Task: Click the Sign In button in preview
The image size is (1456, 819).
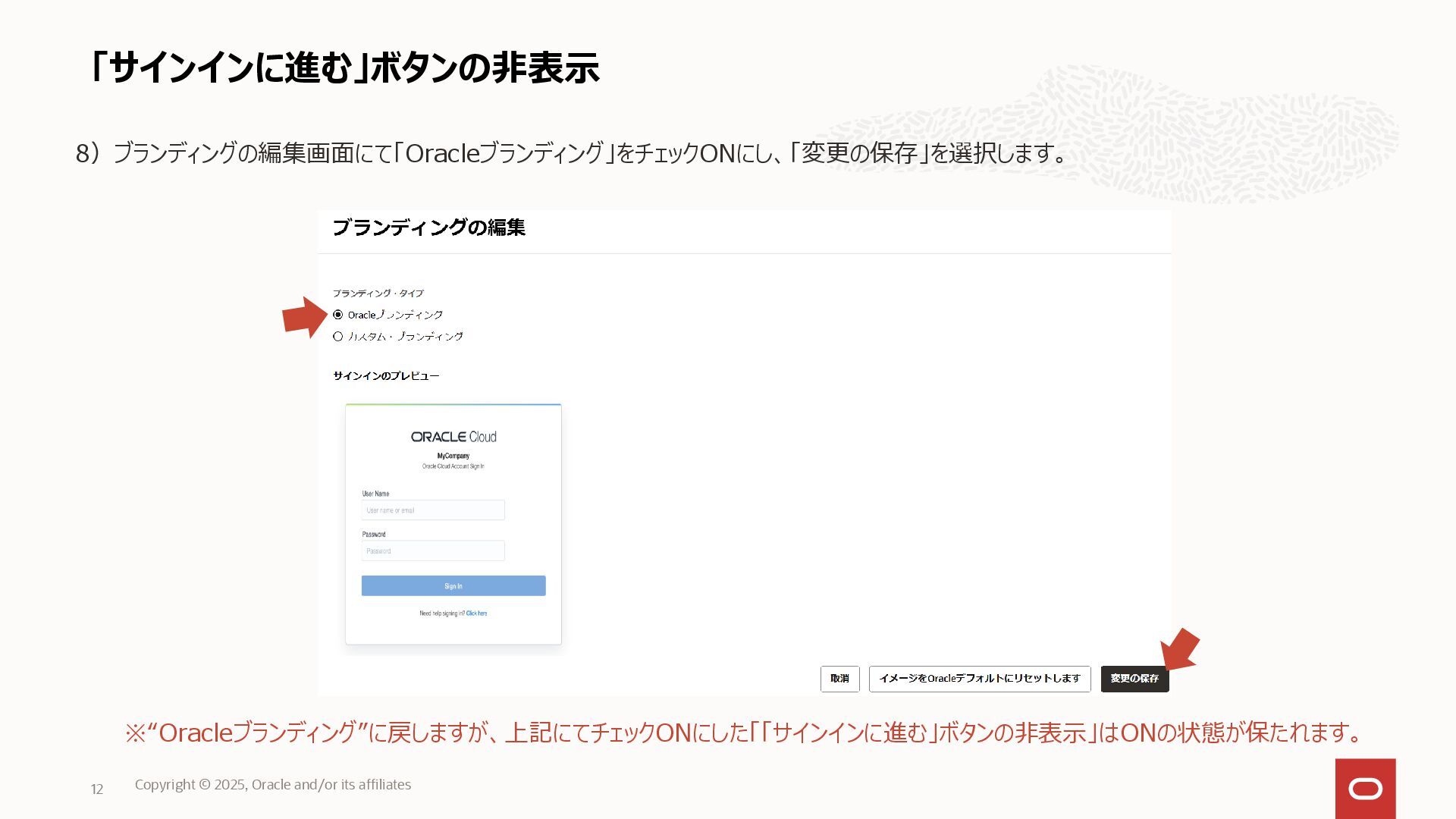Action: (x=453, y=585)
